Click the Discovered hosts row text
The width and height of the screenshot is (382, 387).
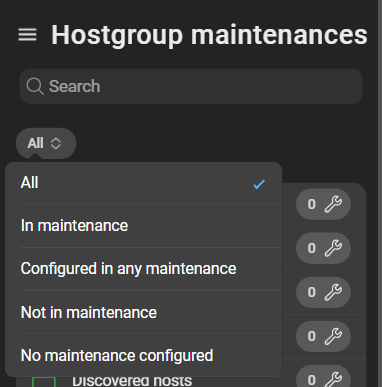(132, 382)
